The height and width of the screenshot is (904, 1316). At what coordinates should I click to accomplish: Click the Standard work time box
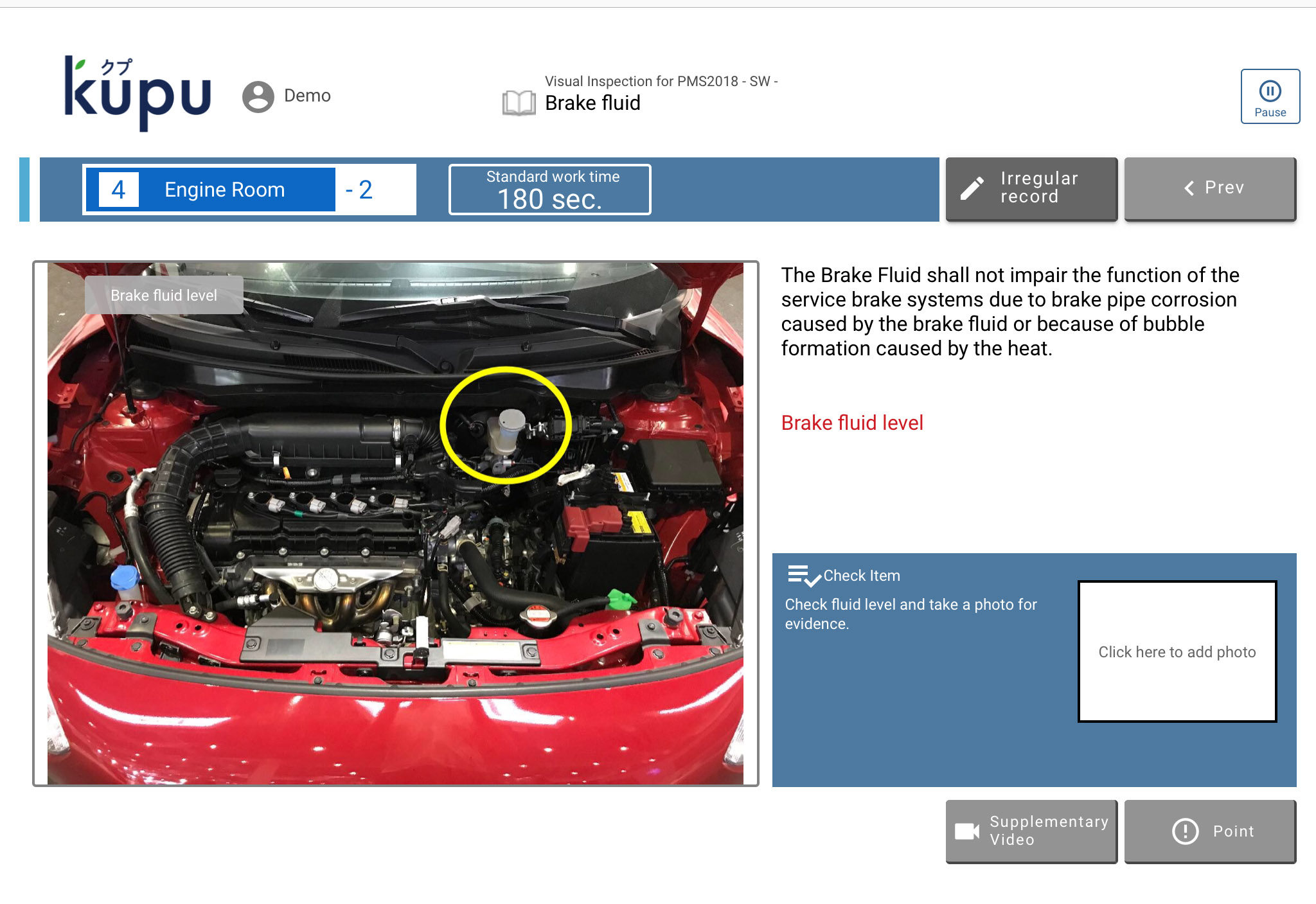(x=549, y=190)
